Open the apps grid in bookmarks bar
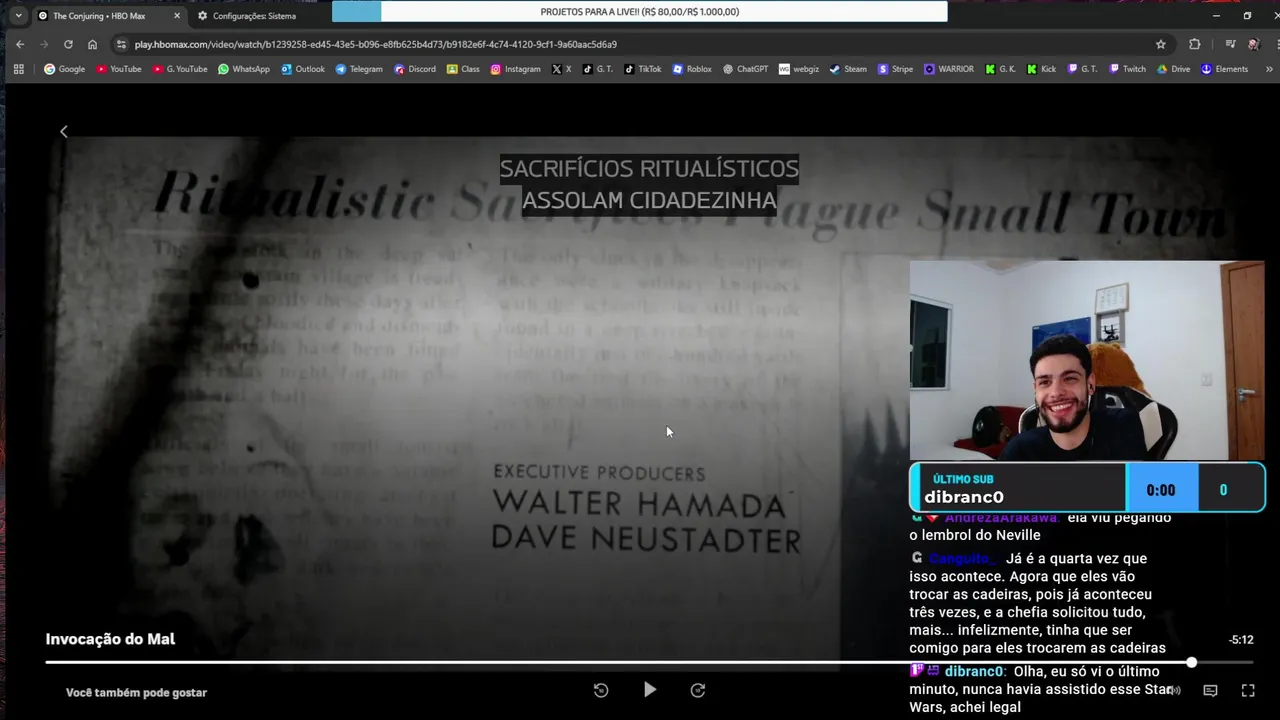 click(x=18, y=69)
